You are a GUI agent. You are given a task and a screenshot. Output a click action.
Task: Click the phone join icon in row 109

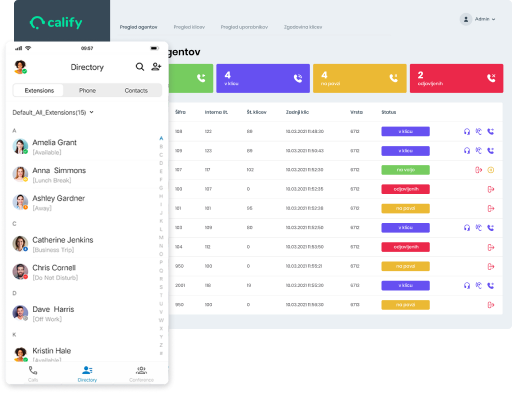tap(491, 151)
